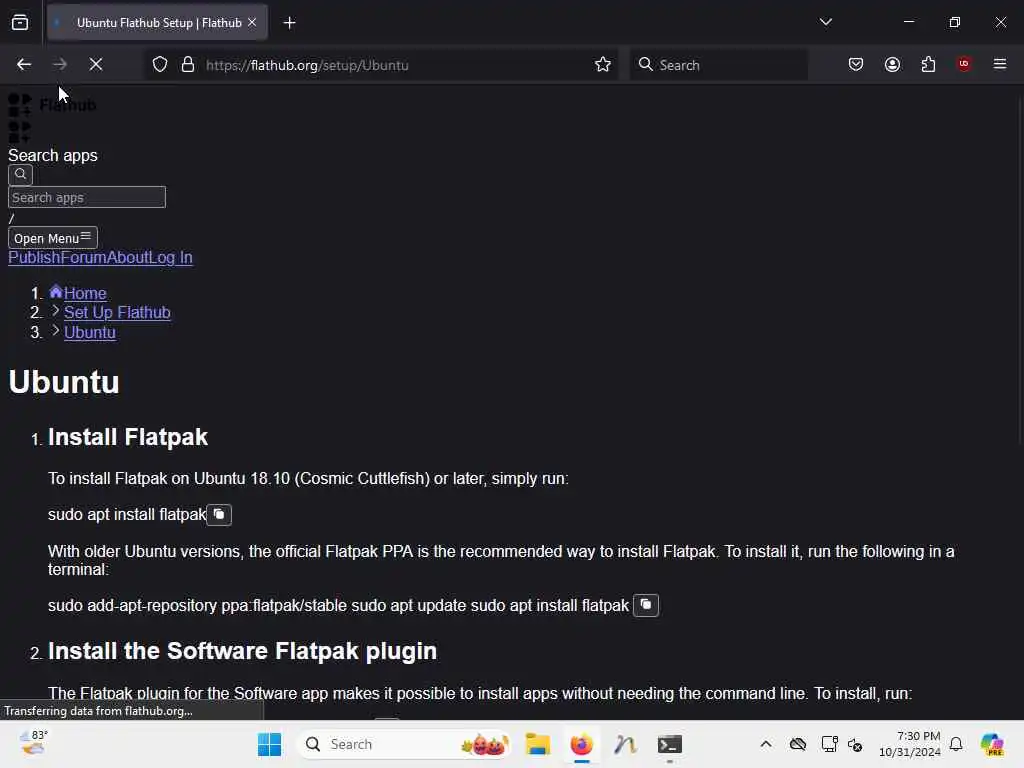Follow the About link
This screenshot has width=1024, height=768.
pos(127,258)
